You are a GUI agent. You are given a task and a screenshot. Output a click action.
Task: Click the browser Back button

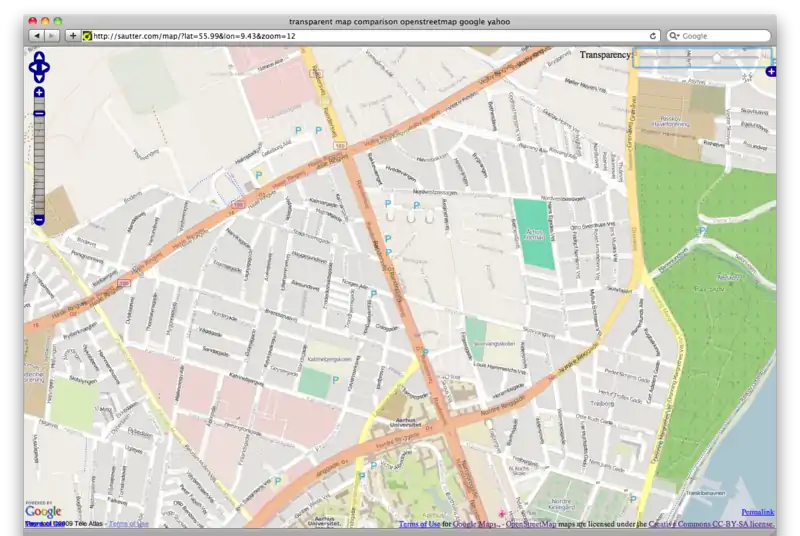(x=36, y=36)
